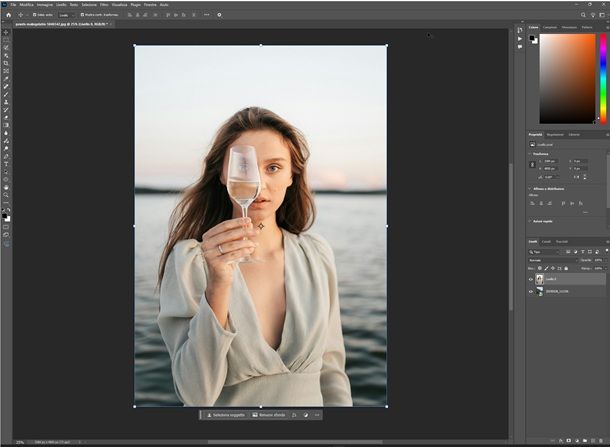Select the Frame tool
The image size is (610, 447).
[6, 71]
